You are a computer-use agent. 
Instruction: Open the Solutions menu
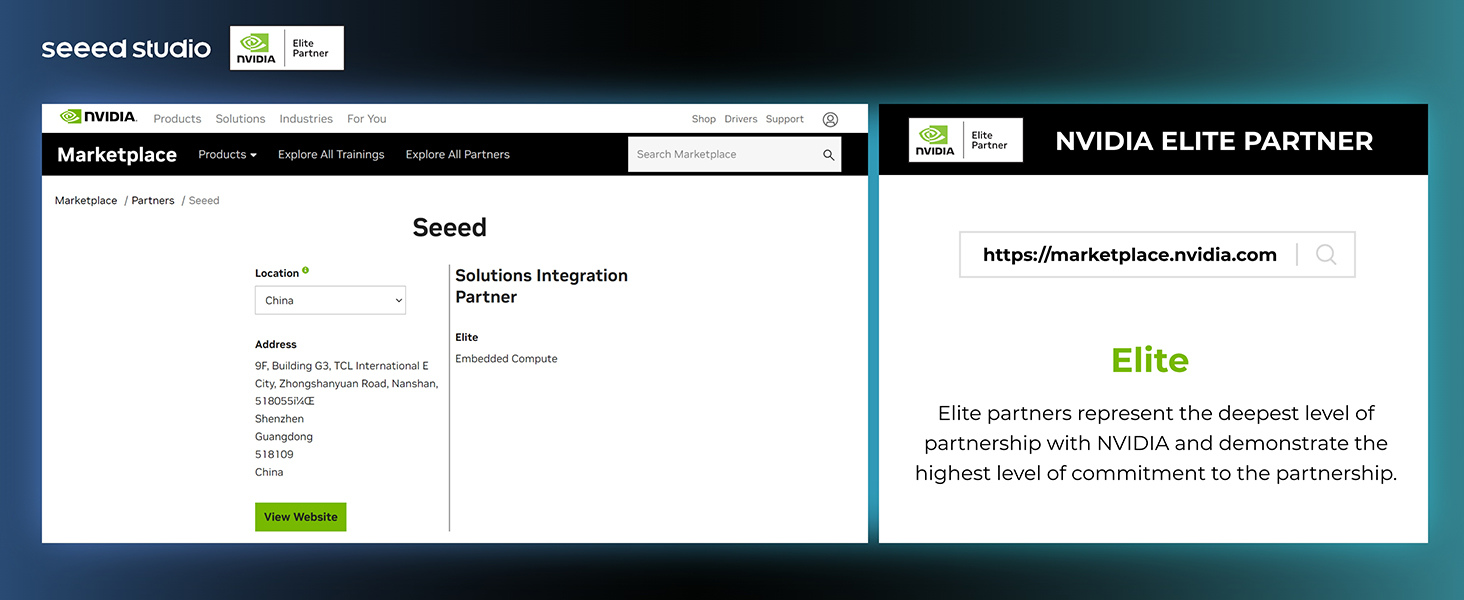(240, 119)
